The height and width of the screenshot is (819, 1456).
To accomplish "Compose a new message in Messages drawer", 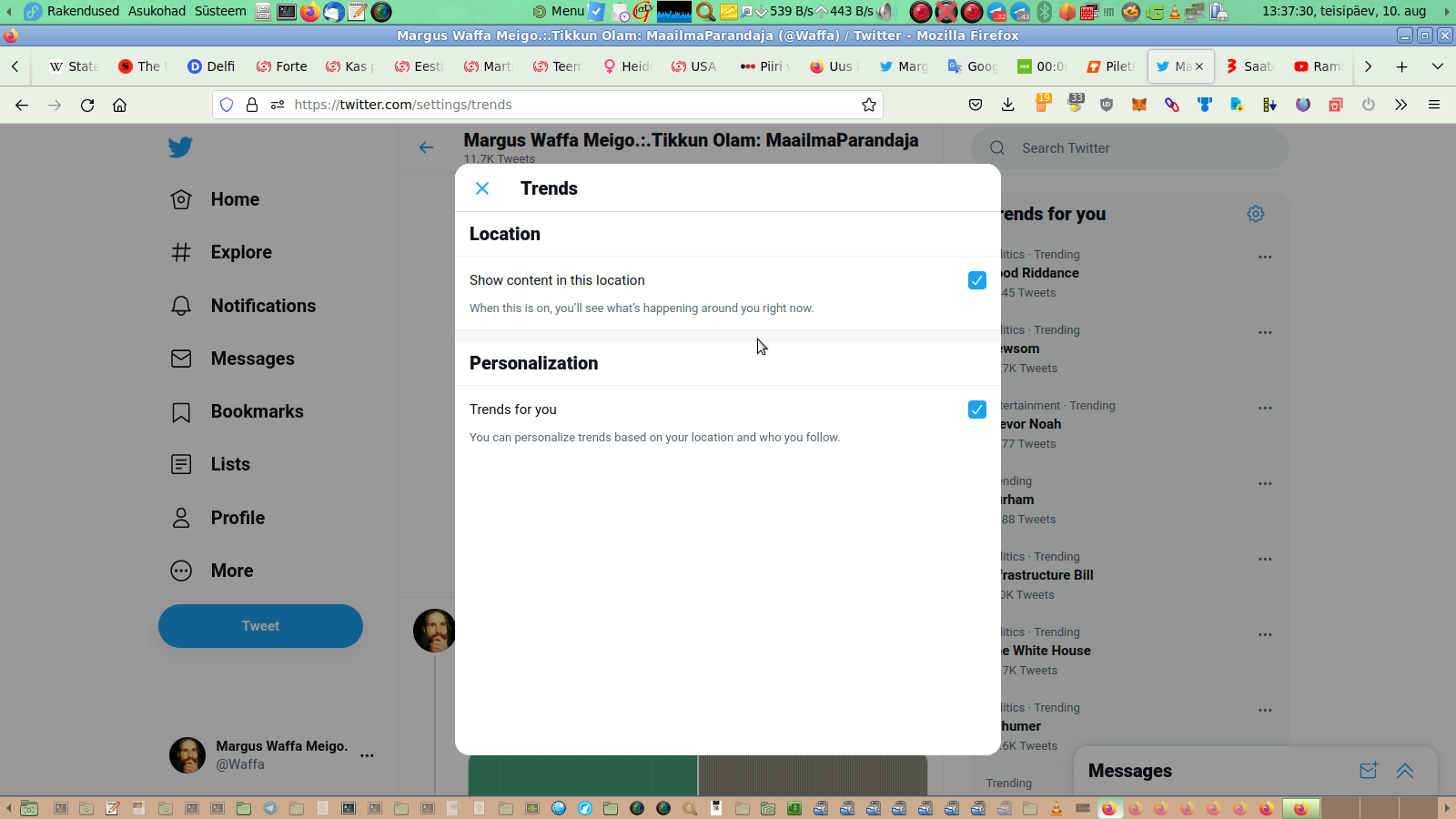I will 1369,771.
